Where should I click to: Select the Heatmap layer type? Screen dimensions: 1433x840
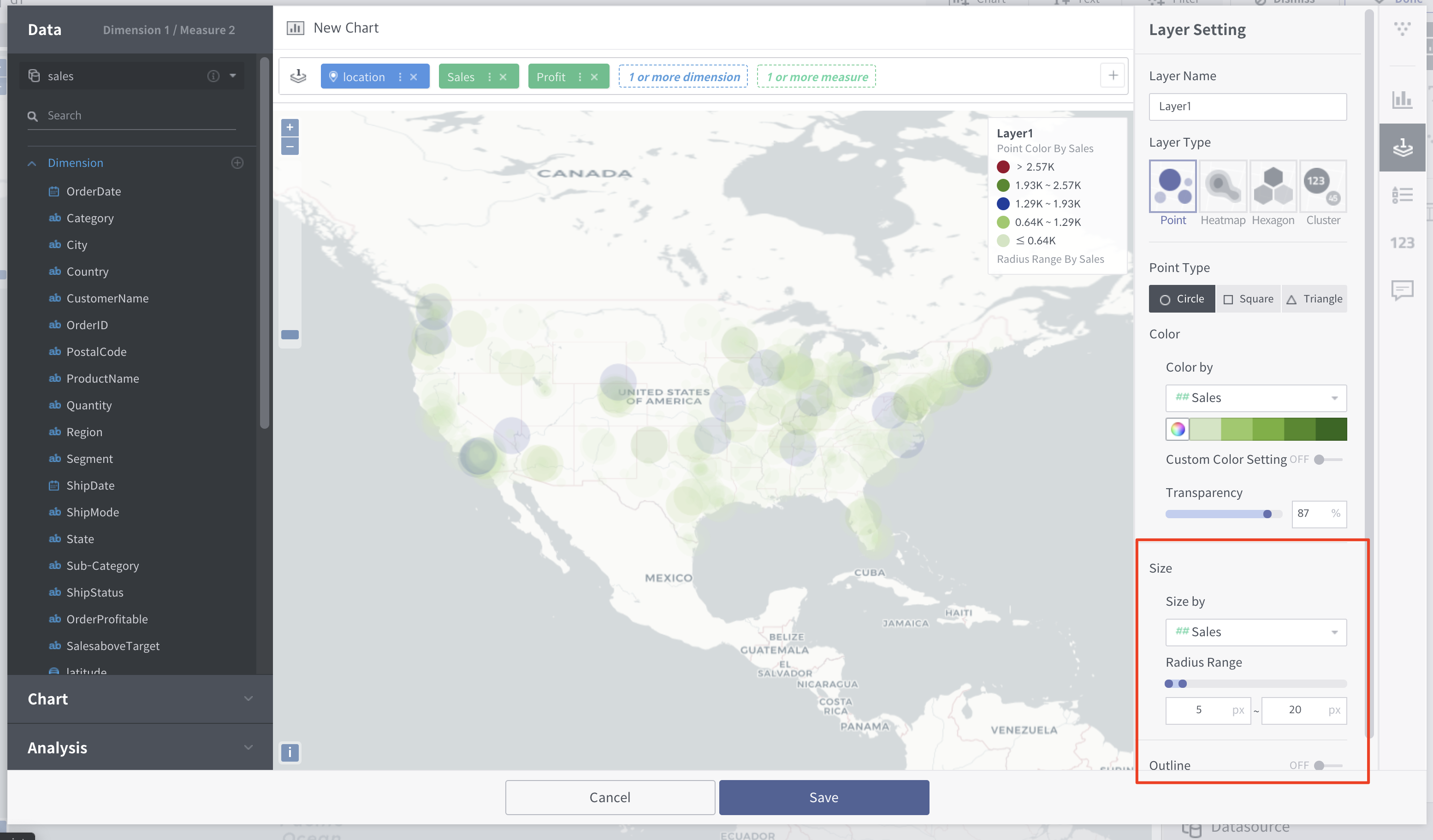1222,186
